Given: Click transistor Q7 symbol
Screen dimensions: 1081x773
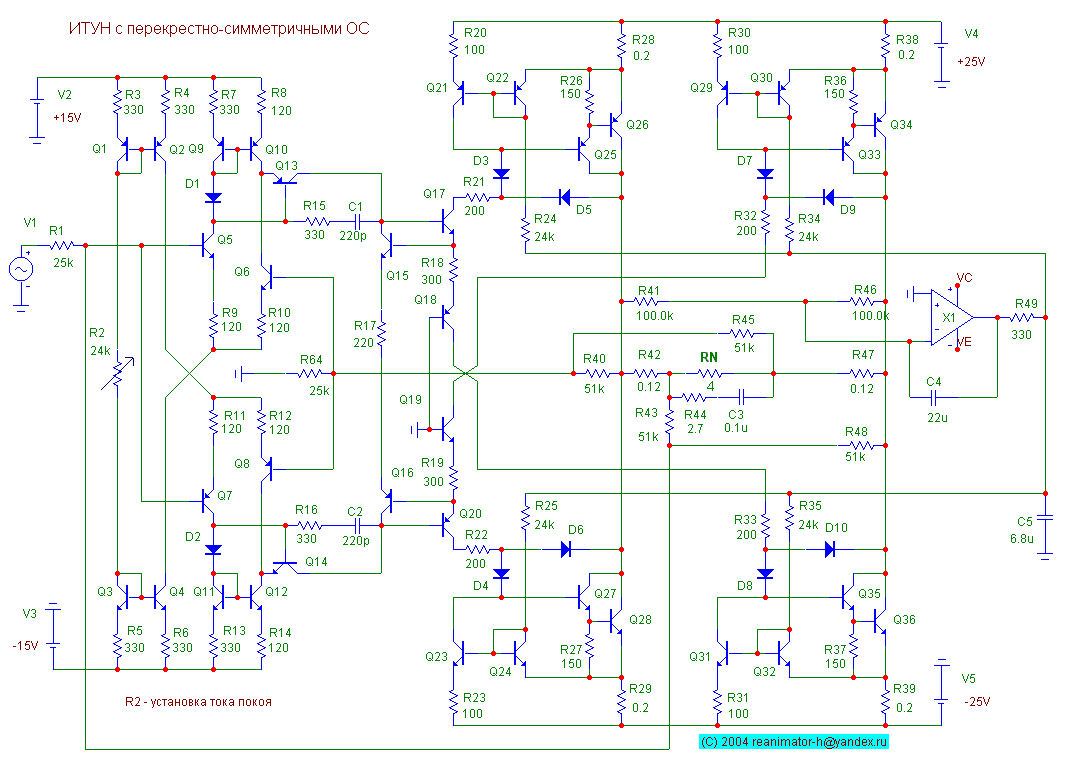Looking at the screenshot, I should click(207, 501).
